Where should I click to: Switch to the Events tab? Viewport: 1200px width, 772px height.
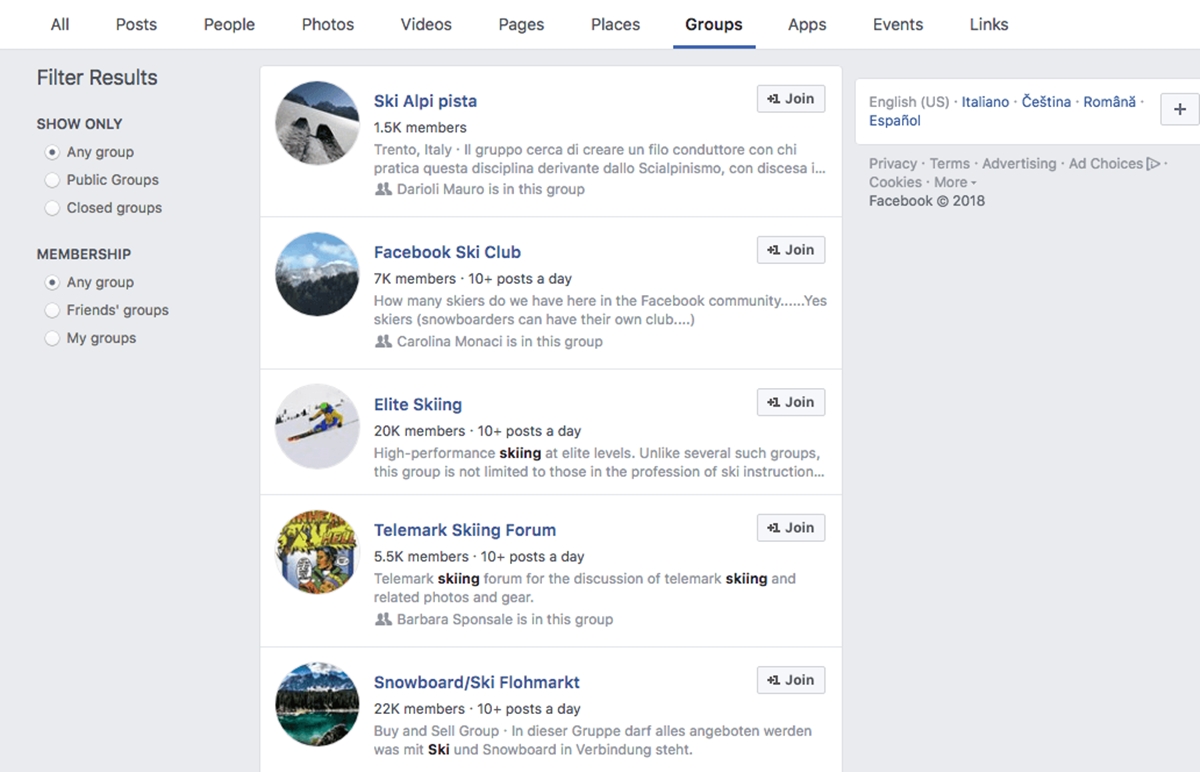tap(898, 24)
